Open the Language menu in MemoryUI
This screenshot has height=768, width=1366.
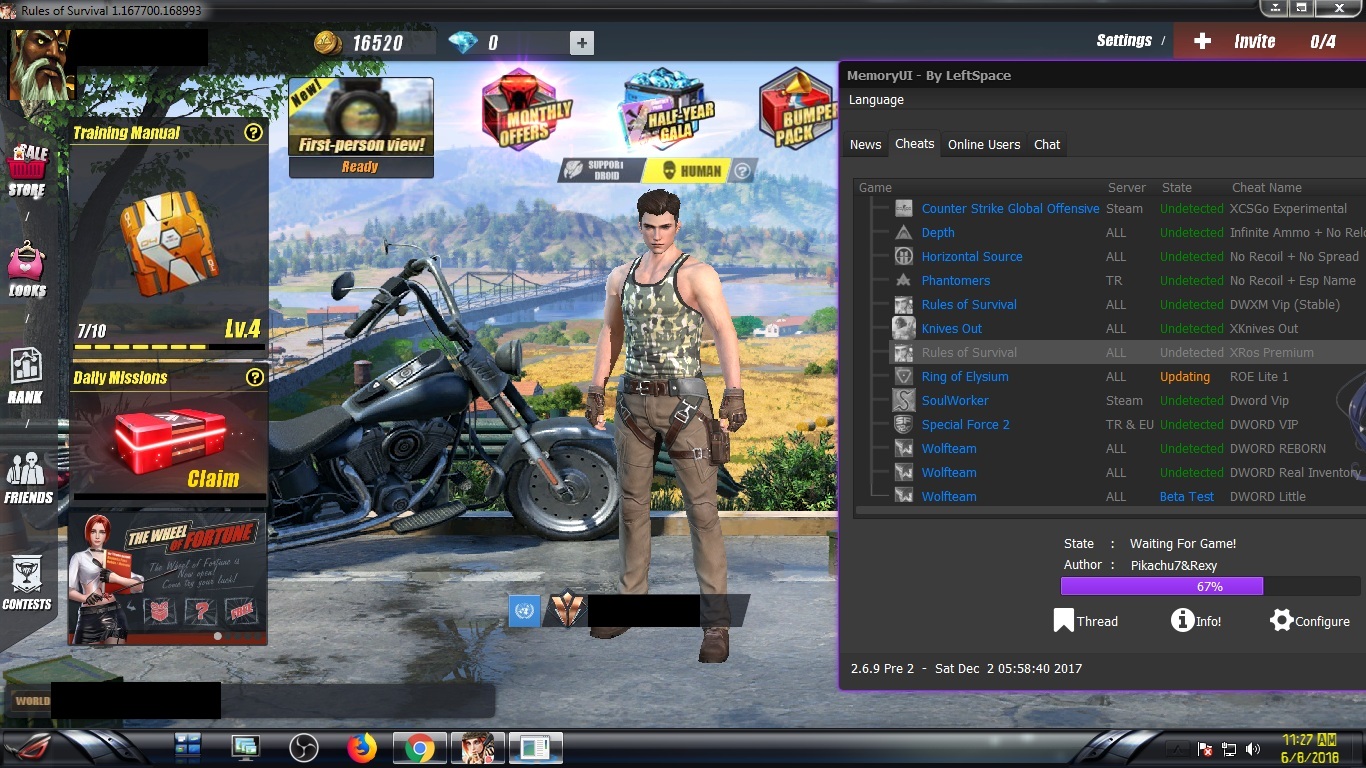coord(876,100)
